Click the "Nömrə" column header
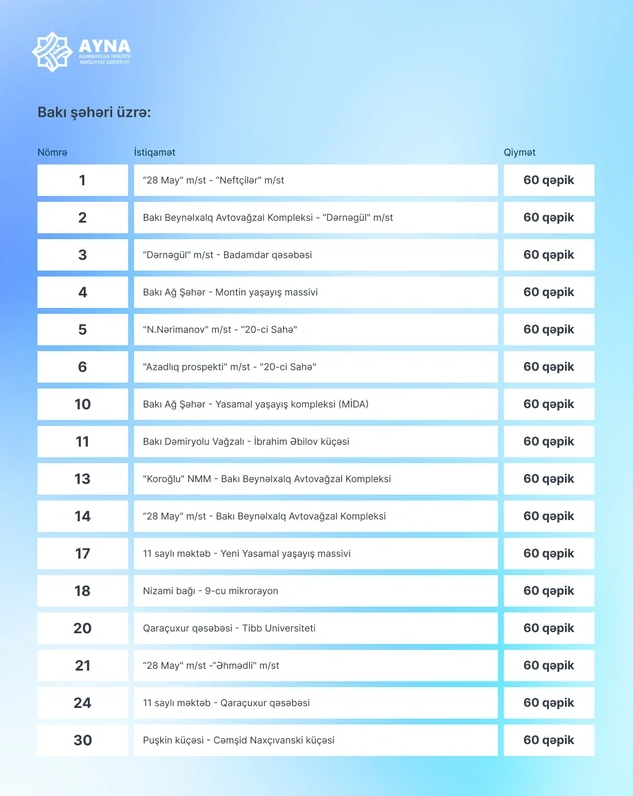The image size is (633, 796). [52, 152]
